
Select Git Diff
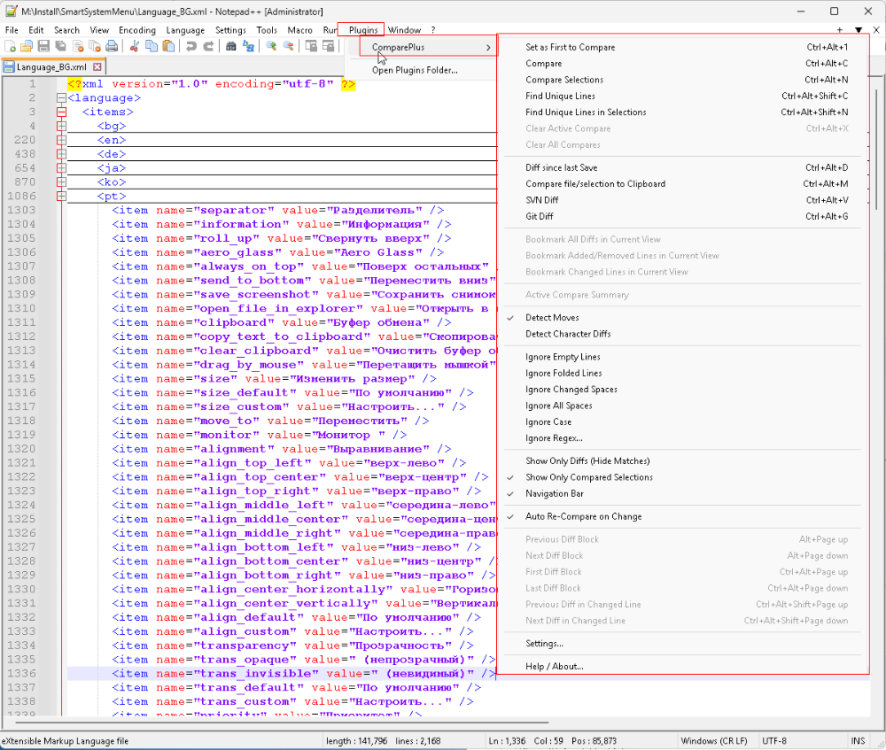click(x=682, y=216)
